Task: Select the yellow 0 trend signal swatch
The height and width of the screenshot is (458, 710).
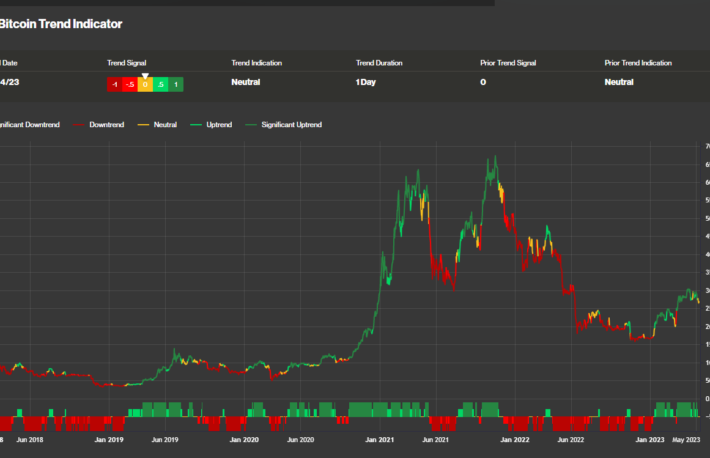Action: pyautogui.click(x=145, y=84)
